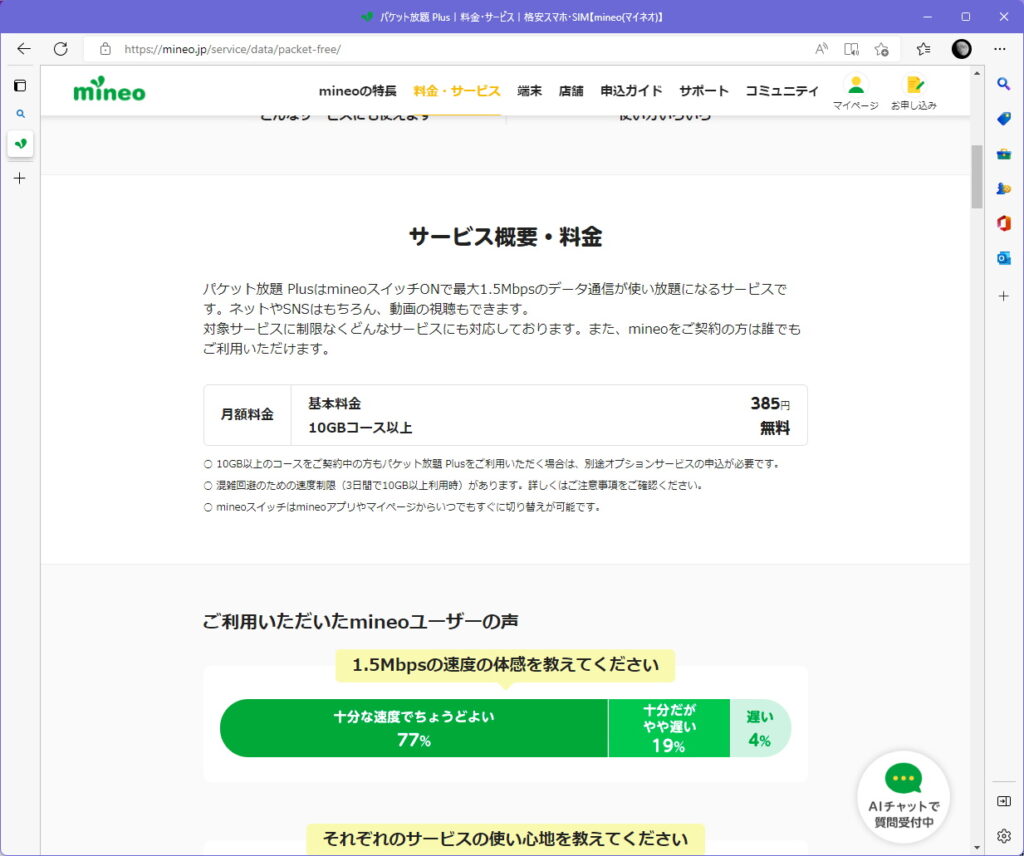Click the 基本料金 row label

pos(334,404)
